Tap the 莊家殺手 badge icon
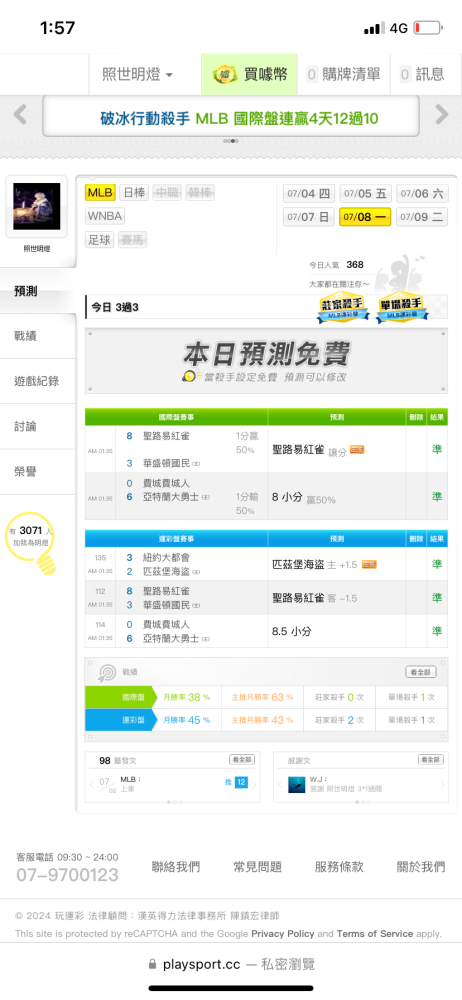The height and width of the screenshot is (1000, 462). pyautogui.click(x=342, y=308)
